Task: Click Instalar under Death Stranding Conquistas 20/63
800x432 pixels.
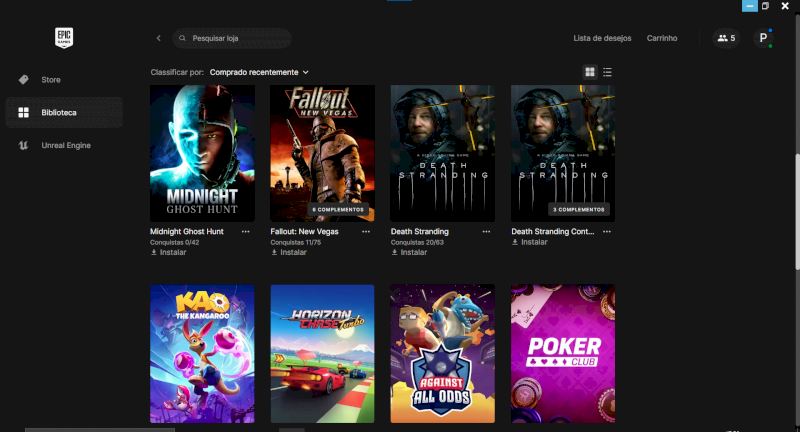Action: point(409,252)
